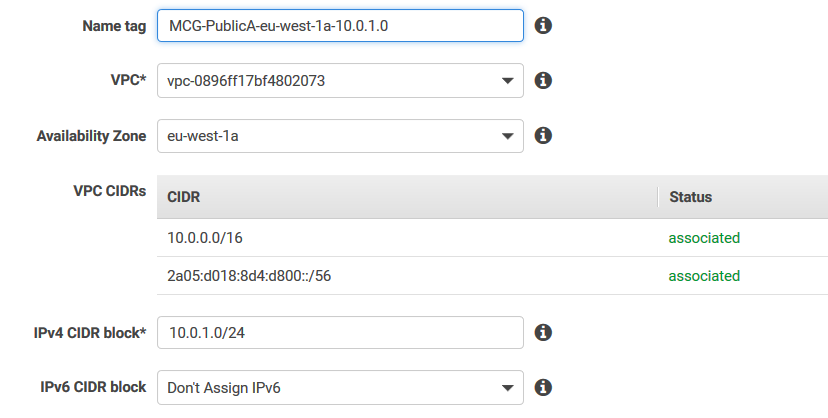Screen dimensions: 828x418
Task: Click the Status column header
Action: 690,197
